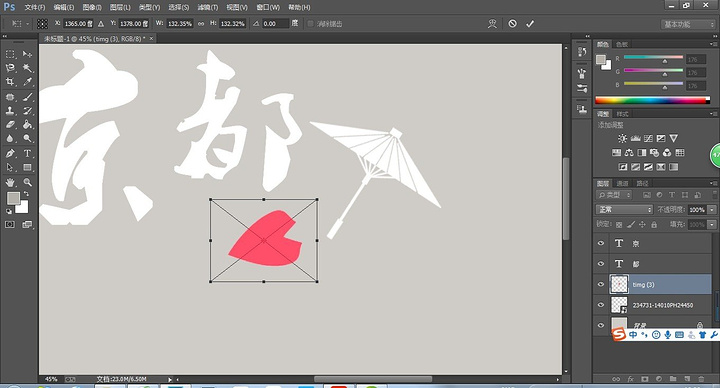Viewport: 720px width, 388px height.
Task: Select the Dodge tool
Action: (28, 138)
